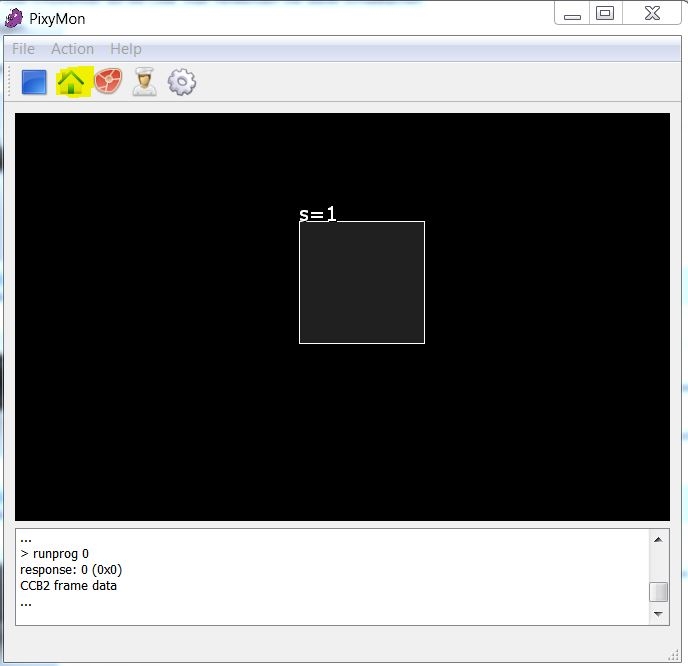Open the Action menu
Screen dimensions: 688x666
(x=72, y=49)
